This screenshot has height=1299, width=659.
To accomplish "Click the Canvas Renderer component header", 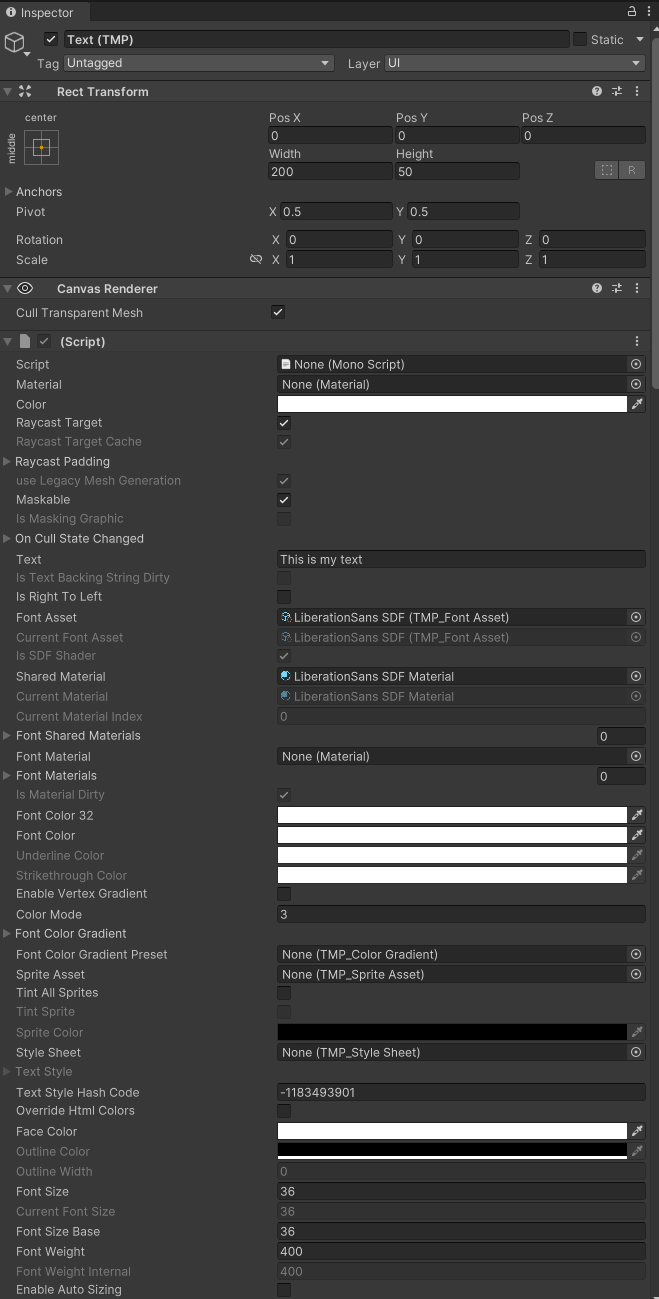I will [107, 288].
